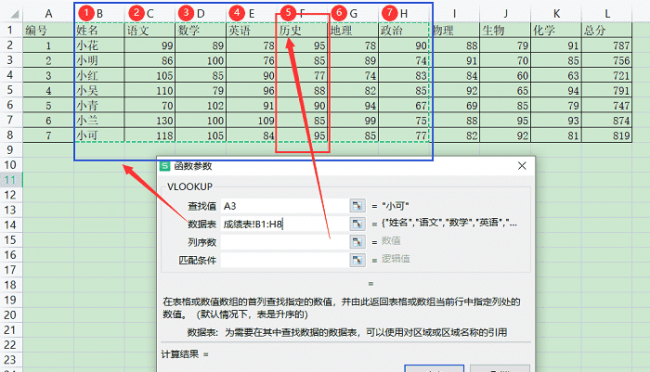The width and height of the screenshot is (650, 372).
Task: Select column K header
Action: pos(556,14)
